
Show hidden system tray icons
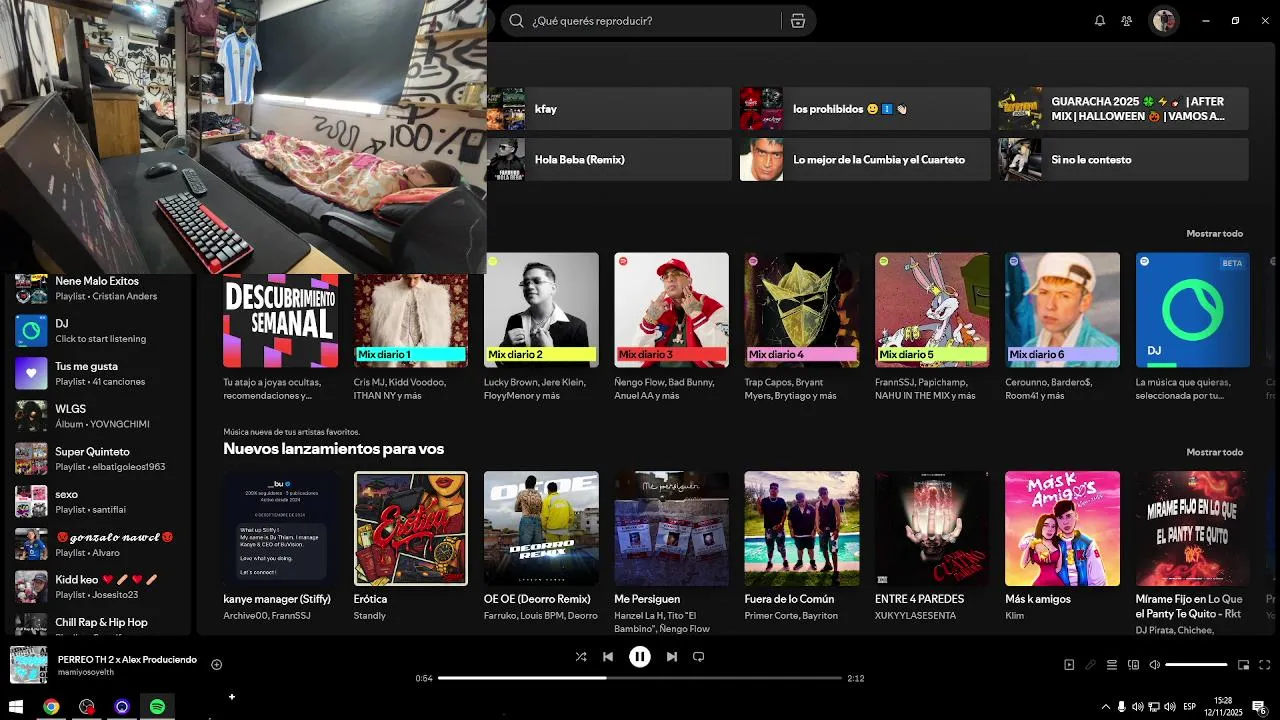point(1105,707)
